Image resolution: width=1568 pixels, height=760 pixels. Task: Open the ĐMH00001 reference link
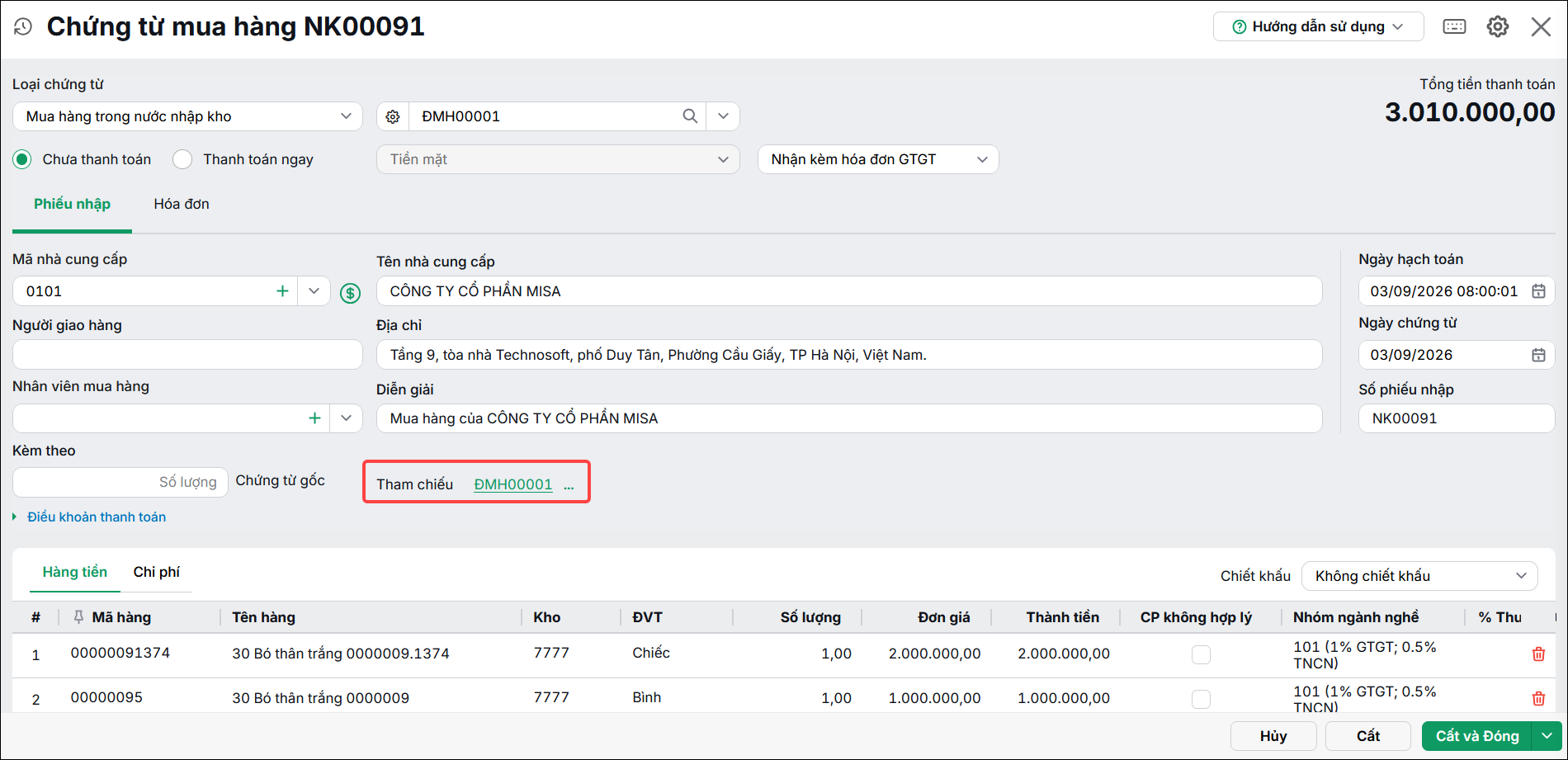[x=512, y=484]
